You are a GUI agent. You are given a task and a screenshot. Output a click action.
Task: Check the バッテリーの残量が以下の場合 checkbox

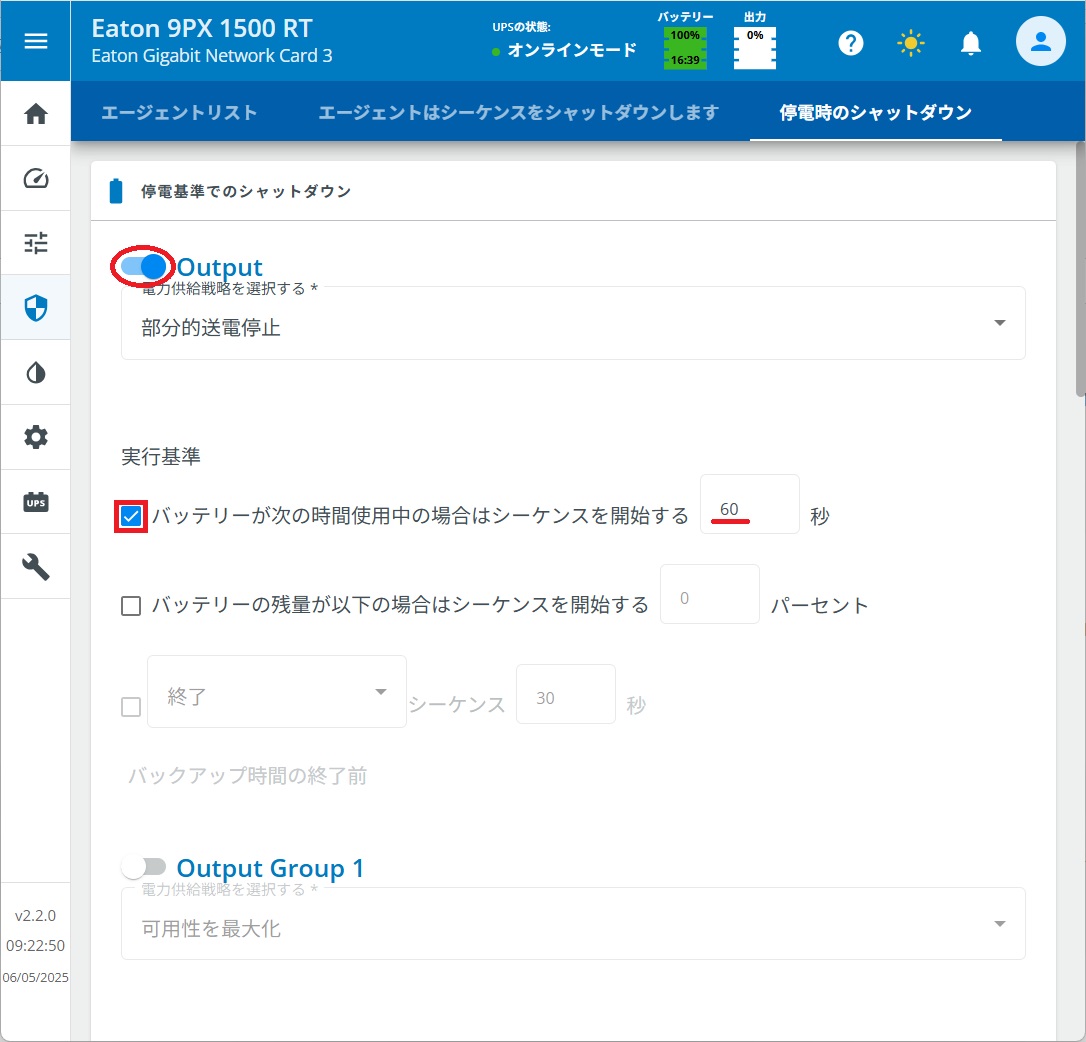(x=131, y=606)
